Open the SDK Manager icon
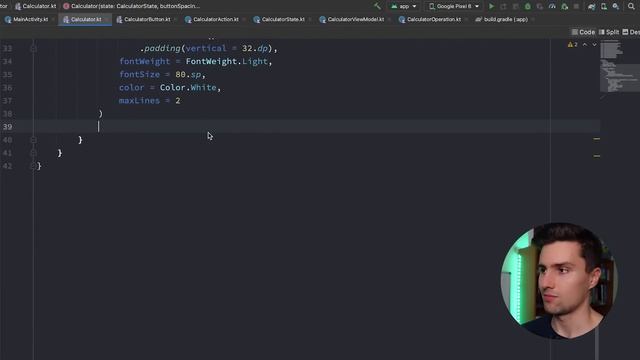The height and width of the screenshot is (360, 640). coord(616,6)
